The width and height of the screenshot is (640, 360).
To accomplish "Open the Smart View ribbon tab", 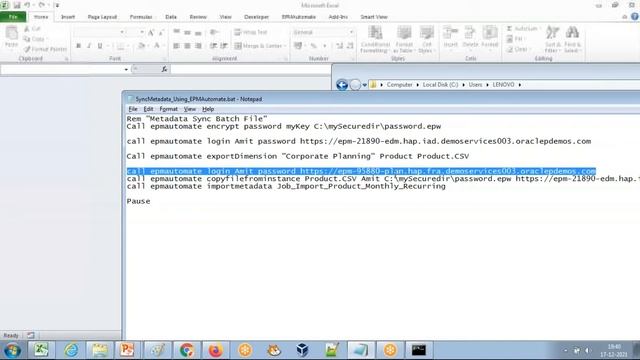I will tap(373, 17).
